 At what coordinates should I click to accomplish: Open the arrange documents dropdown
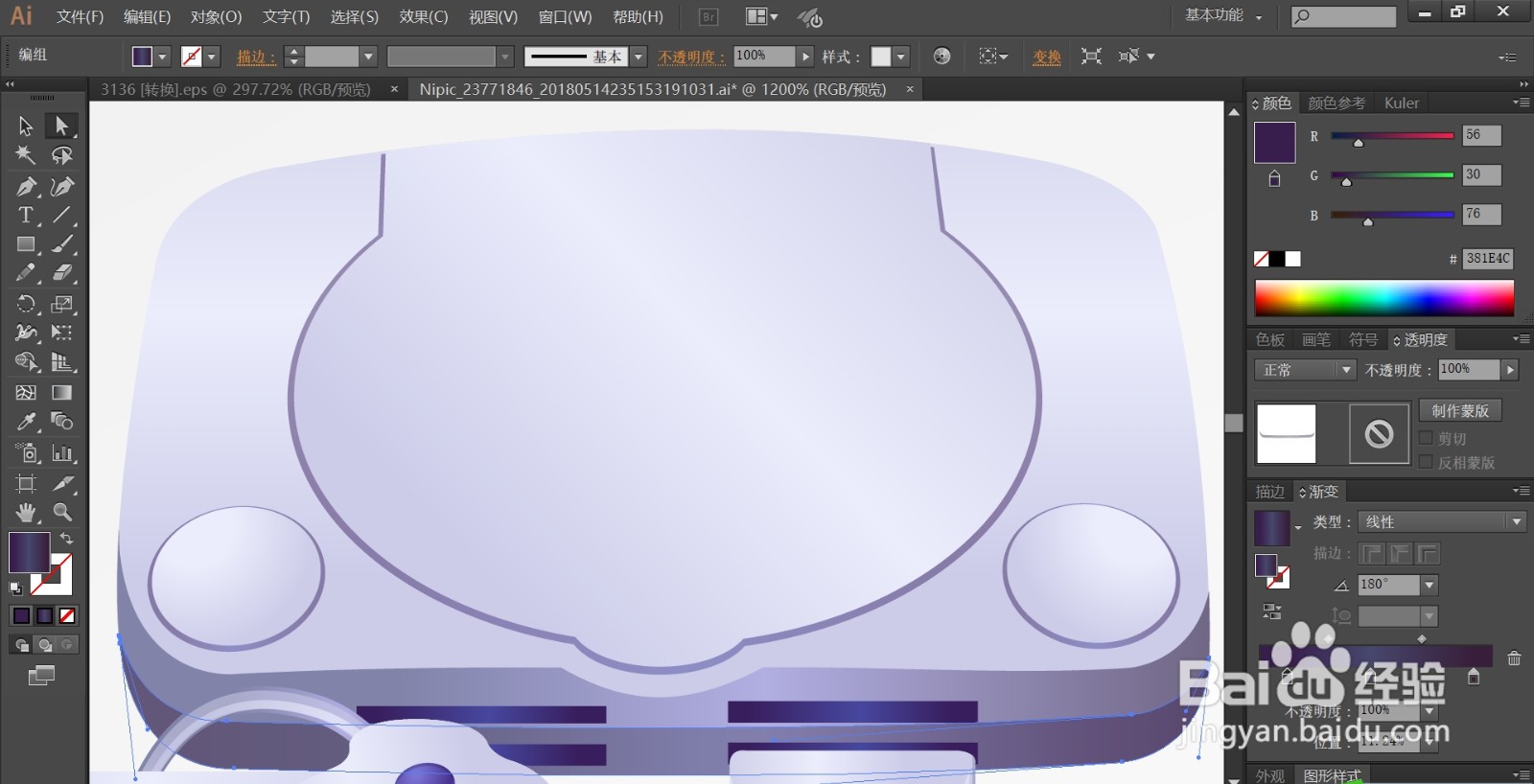(762, 16)
